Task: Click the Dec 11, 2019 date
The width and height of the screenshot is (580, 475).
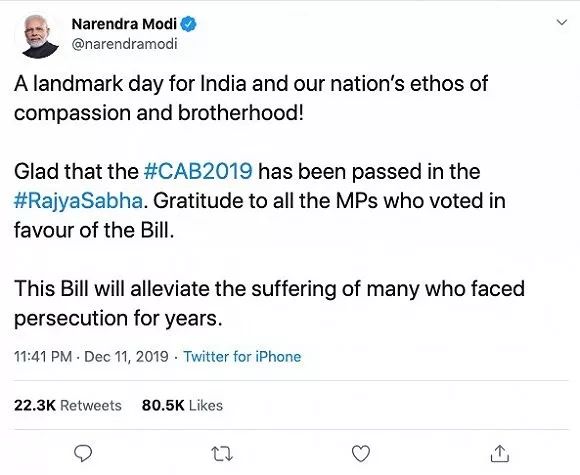Action: (x=127, y=357)
